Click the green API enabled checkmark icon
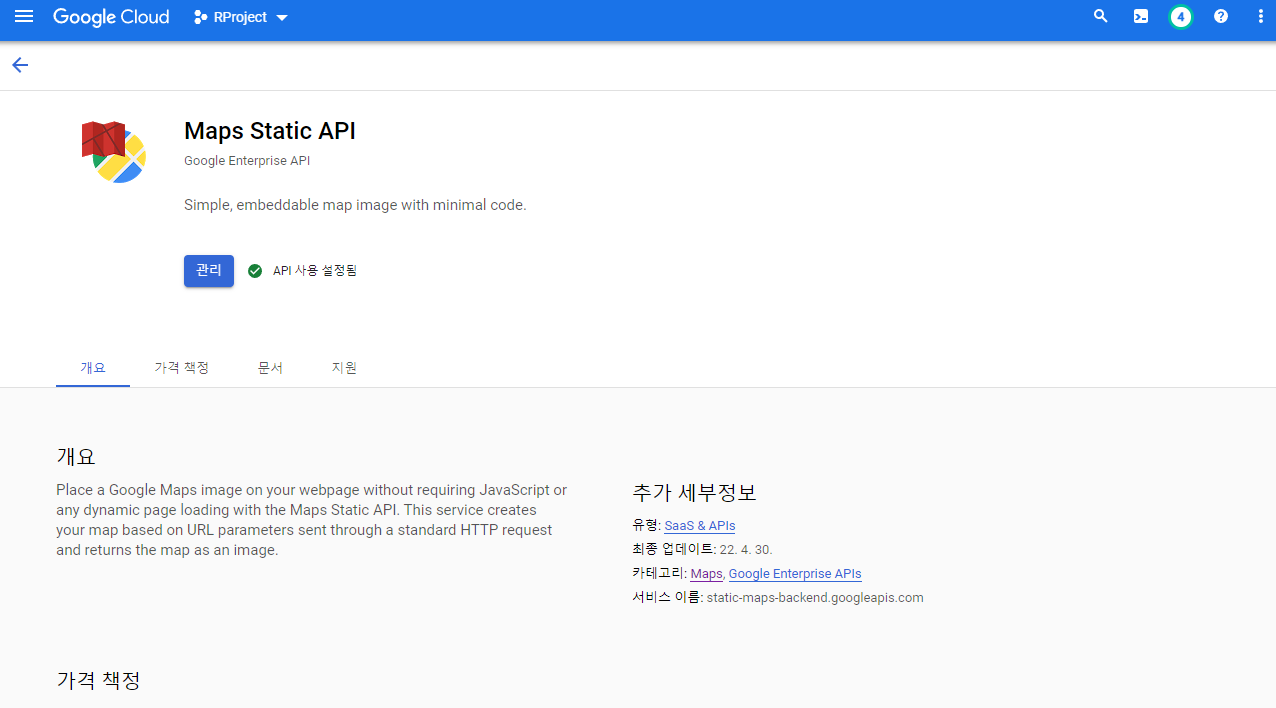 pyautogui.click(x=255, y=271)
